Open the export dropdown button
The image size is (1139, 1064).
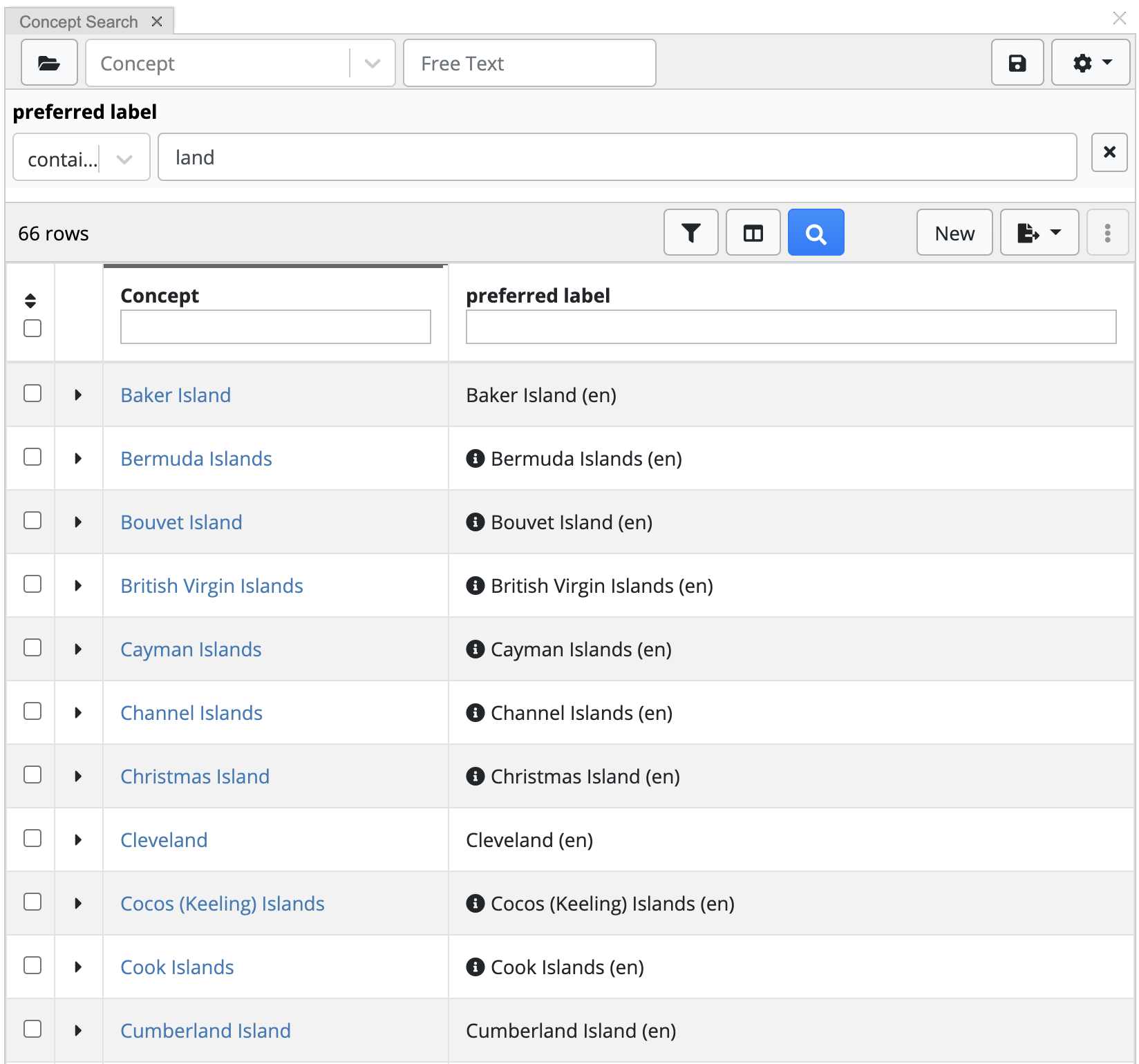click(x=1039, y=233)
